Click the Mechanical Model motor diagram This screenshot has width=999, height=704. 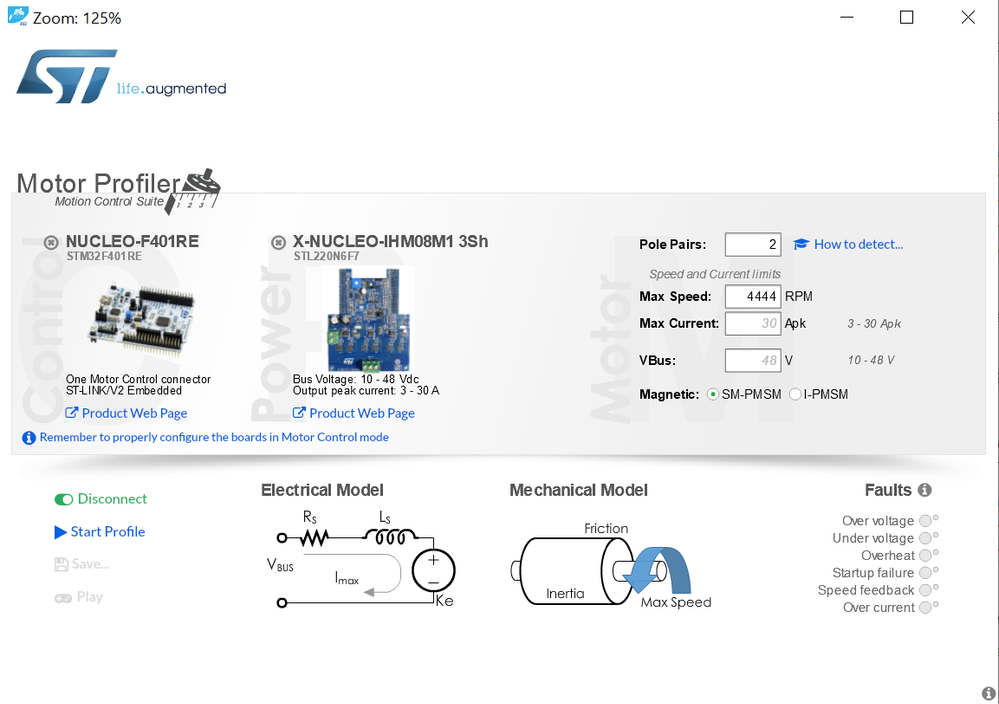[x=610, y=566]
